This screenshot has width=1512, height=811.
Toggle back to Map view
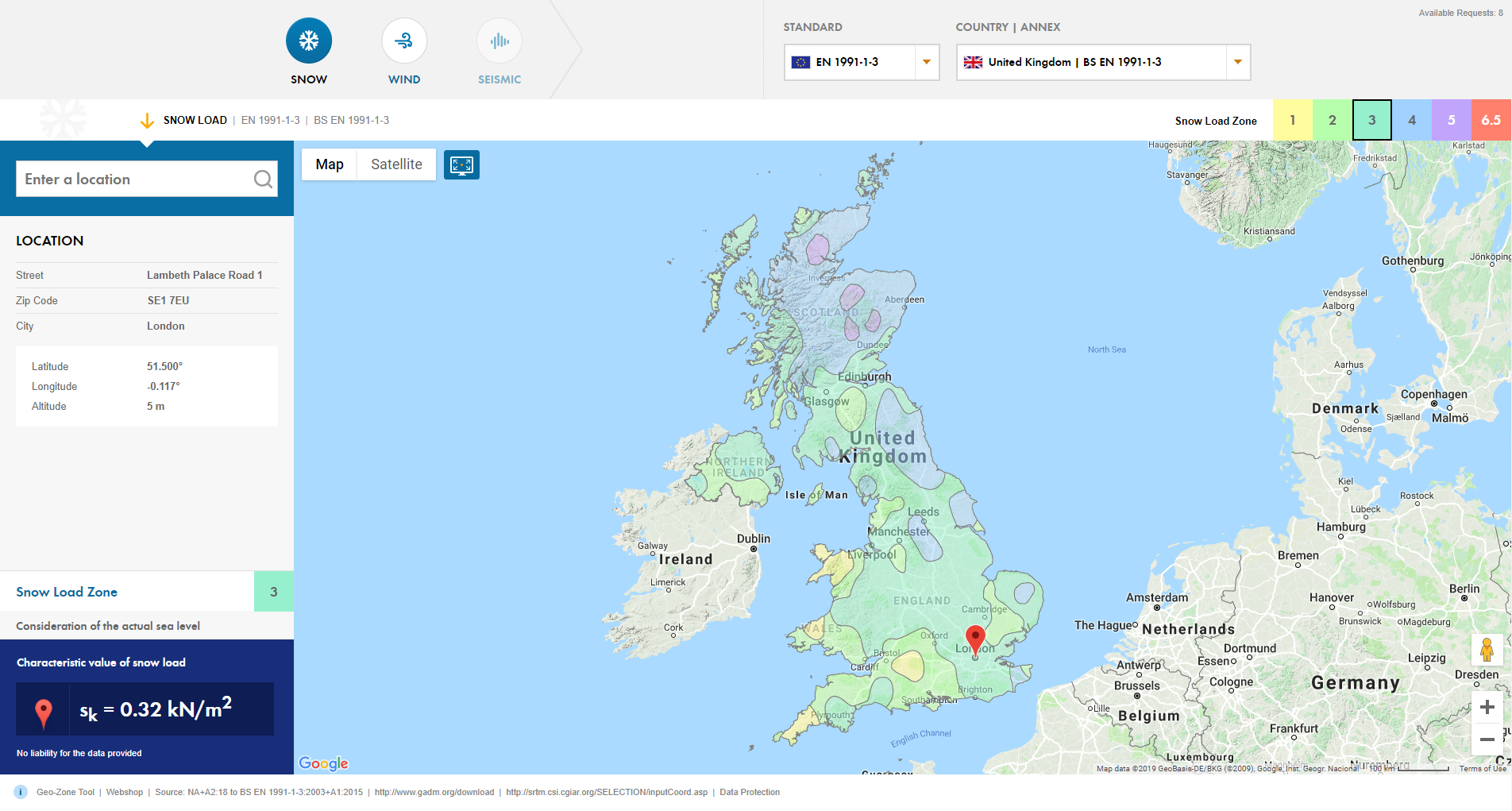[x=329, y=164]
